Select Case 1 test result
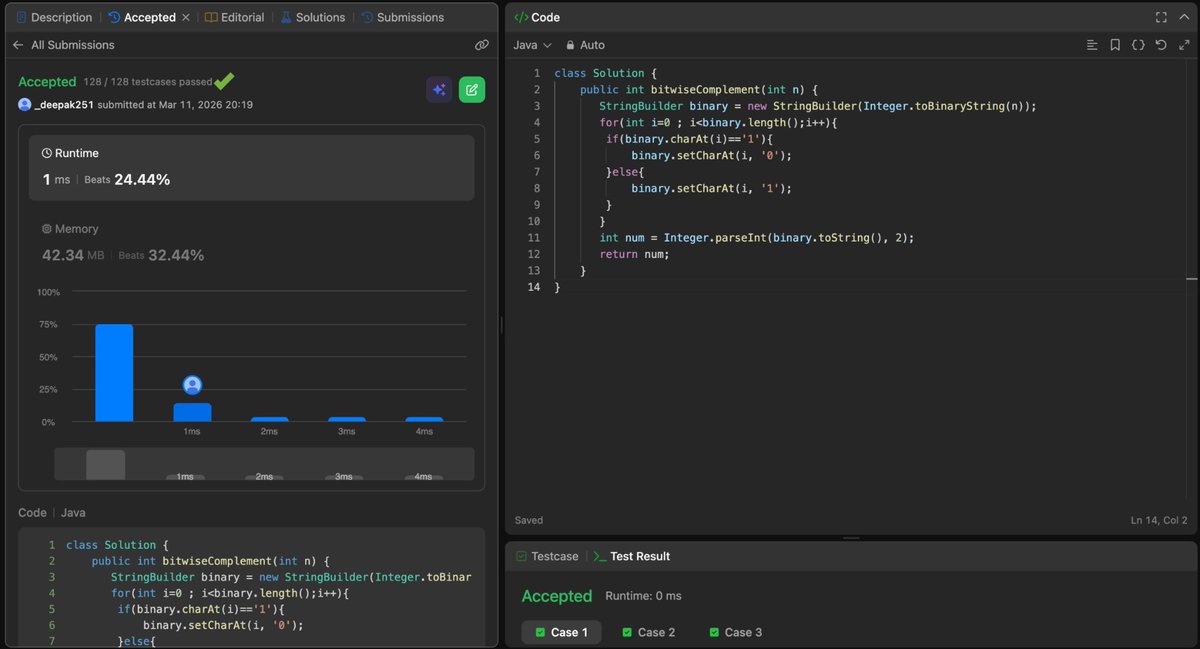Screen dimensions: 1200x649 (x=561, y=632)
